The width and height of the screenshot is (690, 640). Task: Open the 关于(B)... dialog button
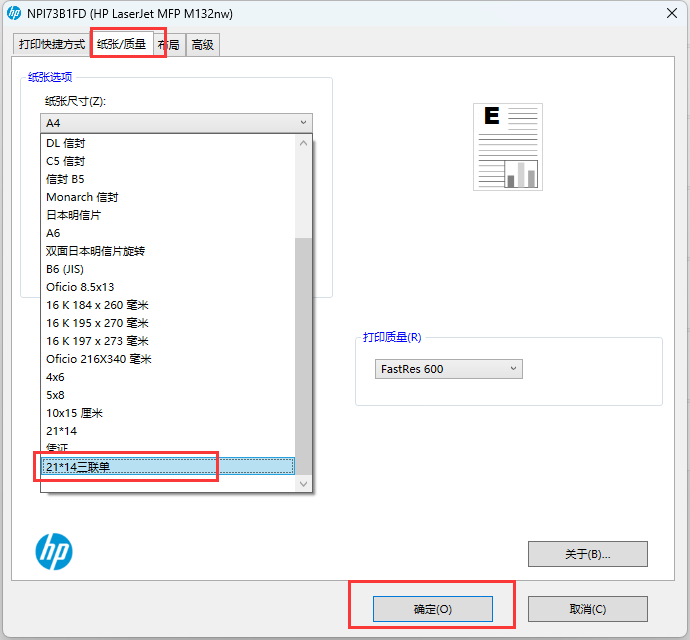587,554
